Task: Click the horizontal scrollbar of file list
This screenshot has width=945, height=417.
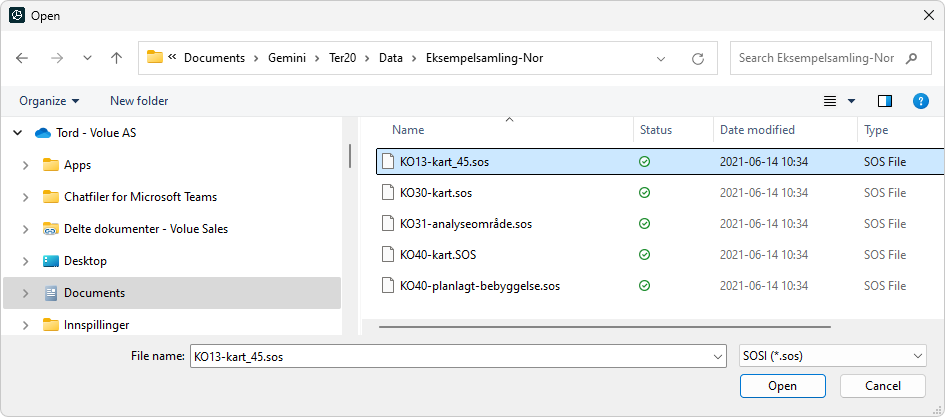Action: point(605,327)
